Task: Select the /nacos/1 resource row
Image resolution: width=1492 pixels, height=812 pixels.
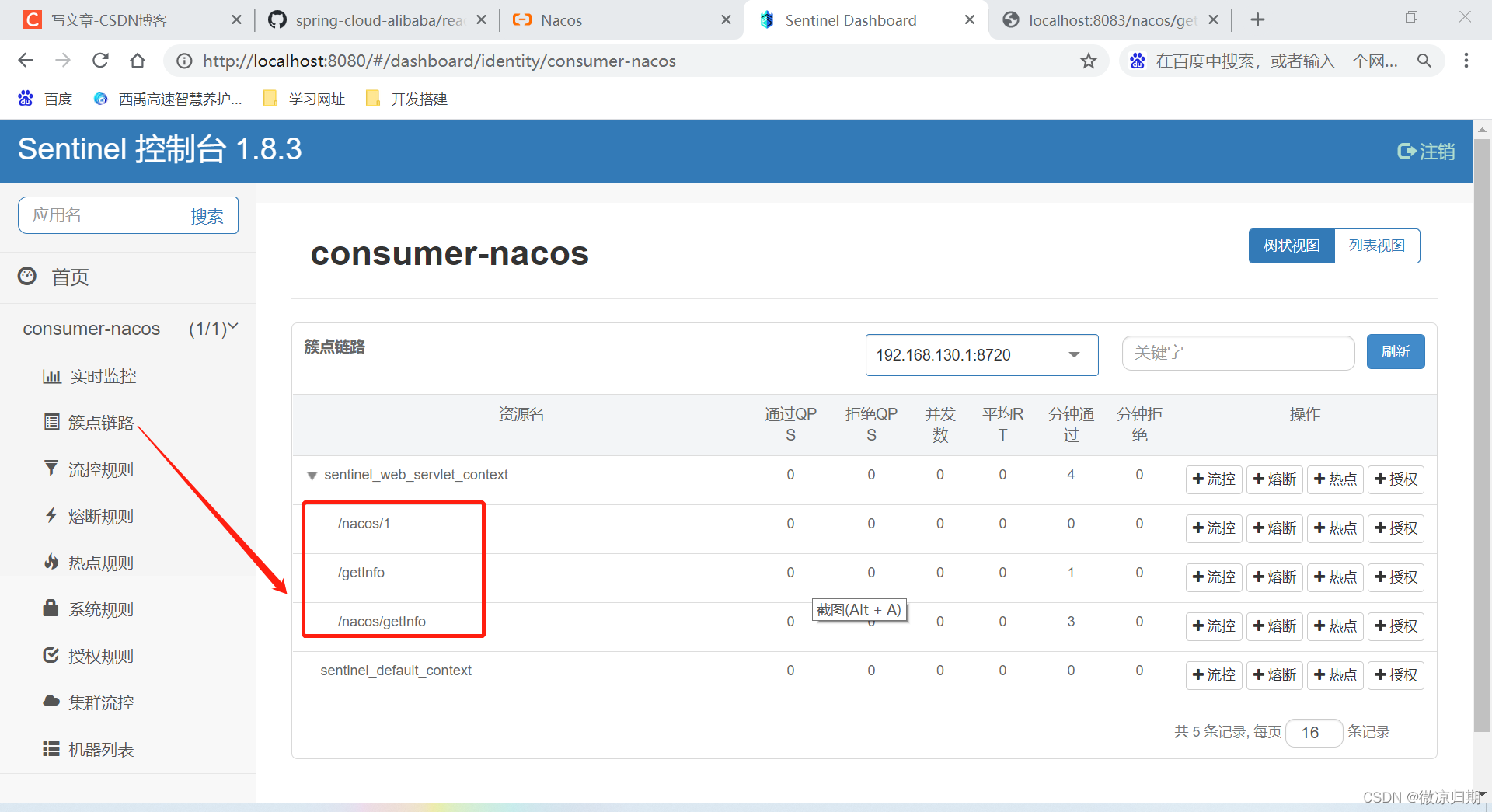Action: [864, 528]
